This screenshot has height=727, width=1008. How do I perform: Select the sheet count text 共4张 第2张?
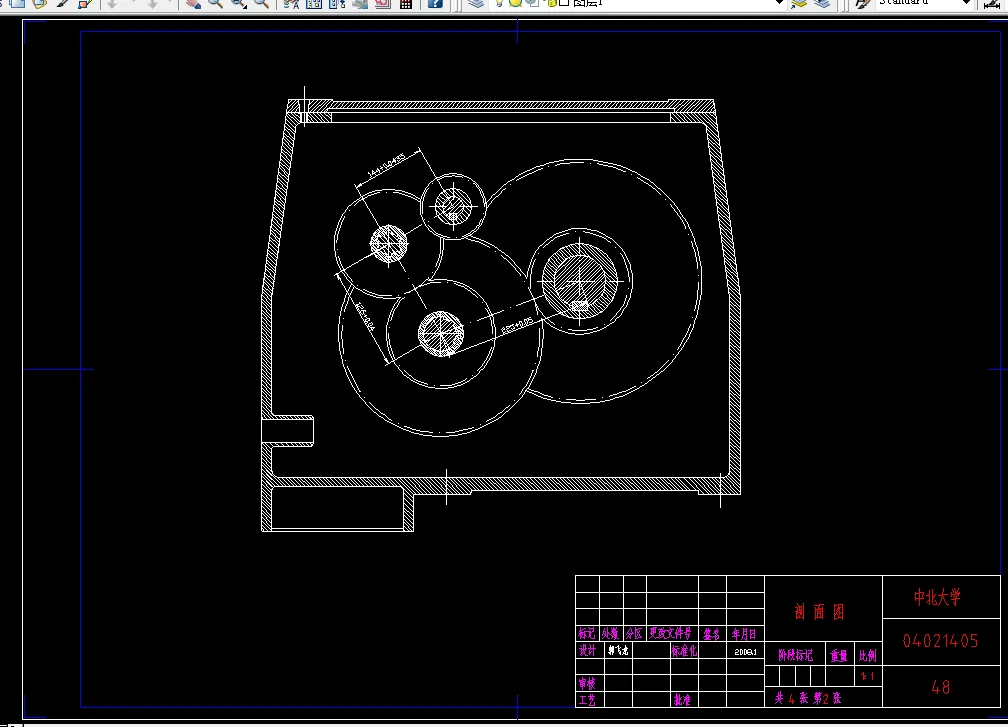click(x=807, y=698)
